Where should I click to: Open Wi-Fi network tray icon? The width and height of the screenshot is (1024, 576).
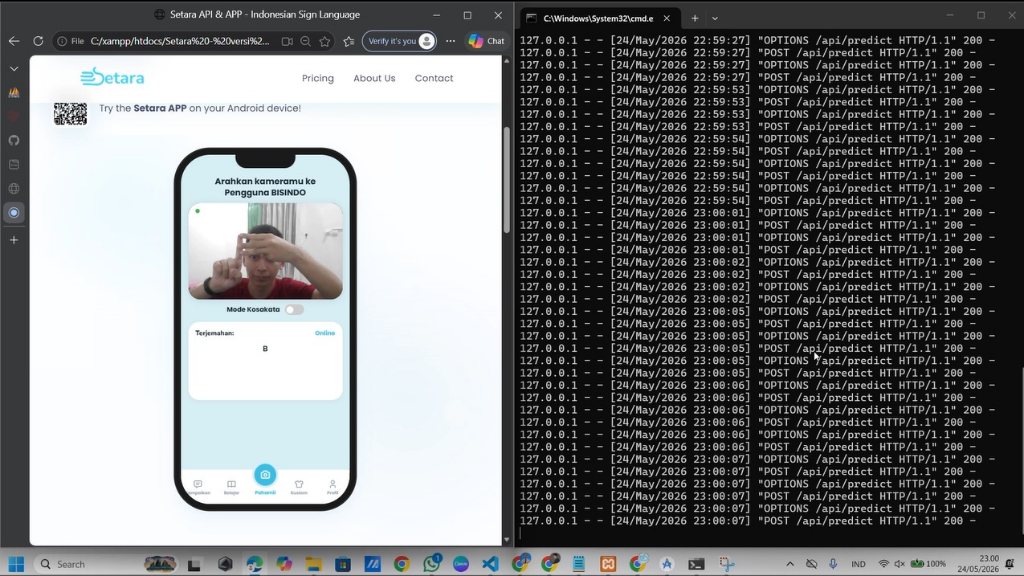(x=884, y=564)
